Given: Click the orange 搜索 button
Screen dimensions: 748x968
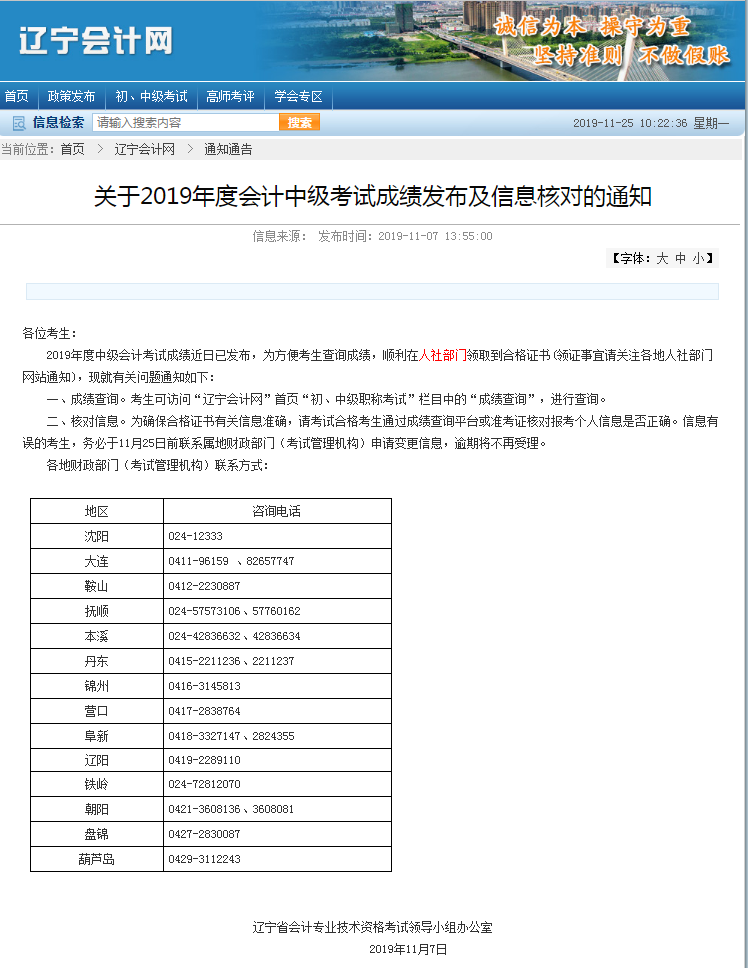Looking at the screenshot, I should pos(299,123).
